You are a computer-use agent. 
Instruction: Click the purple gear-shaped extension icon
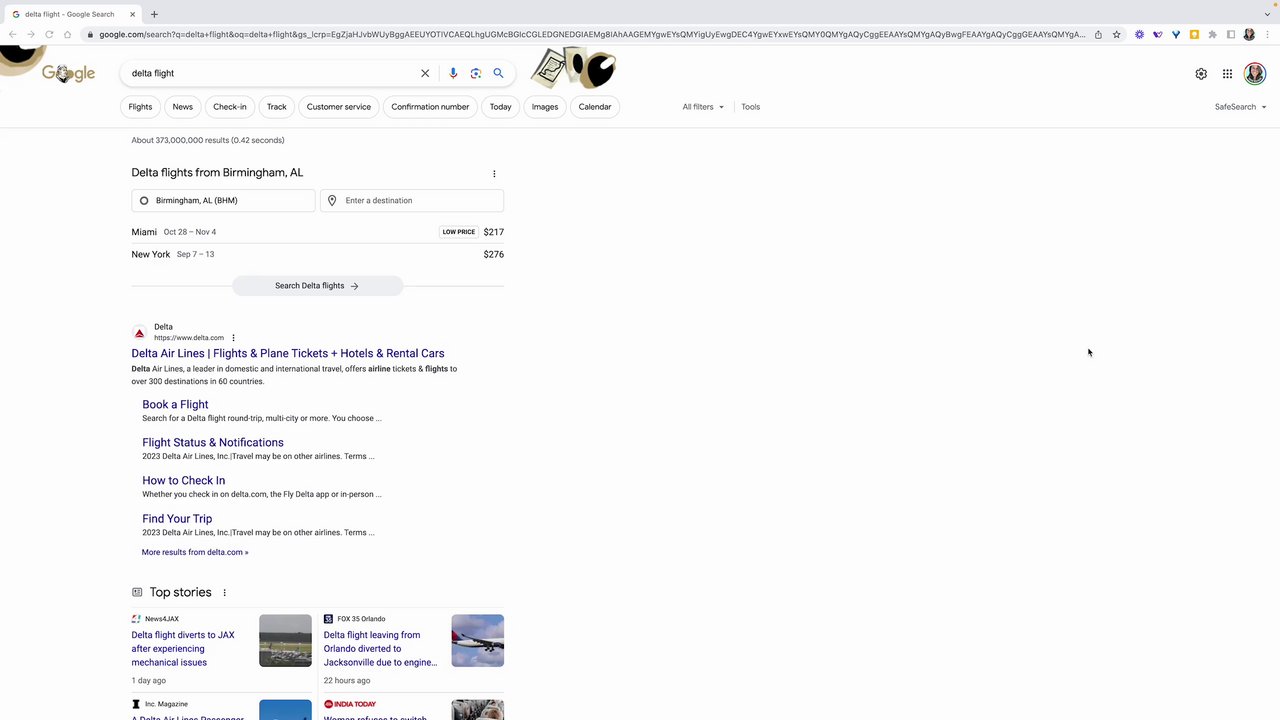click(x=1139, y=34)
